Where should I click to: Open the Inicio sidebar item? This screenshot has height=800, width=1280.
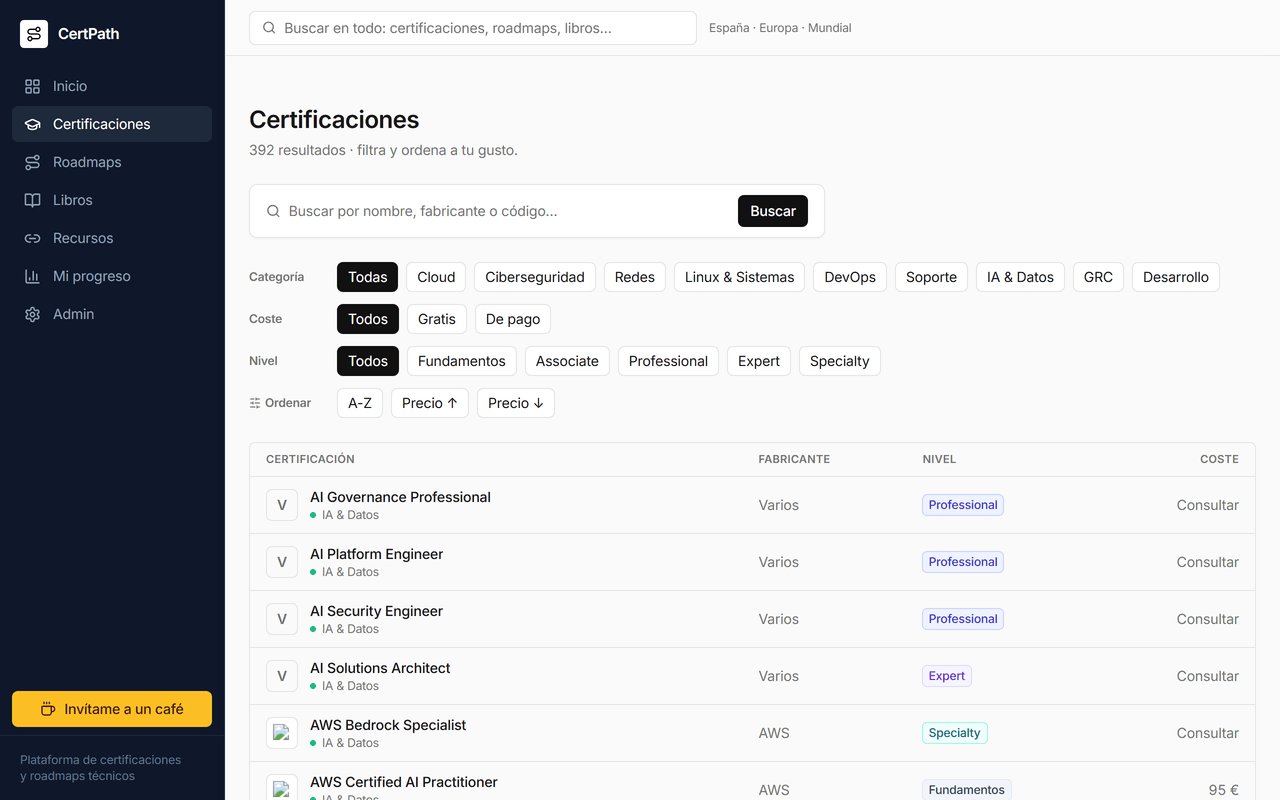[x=112, y=86]
